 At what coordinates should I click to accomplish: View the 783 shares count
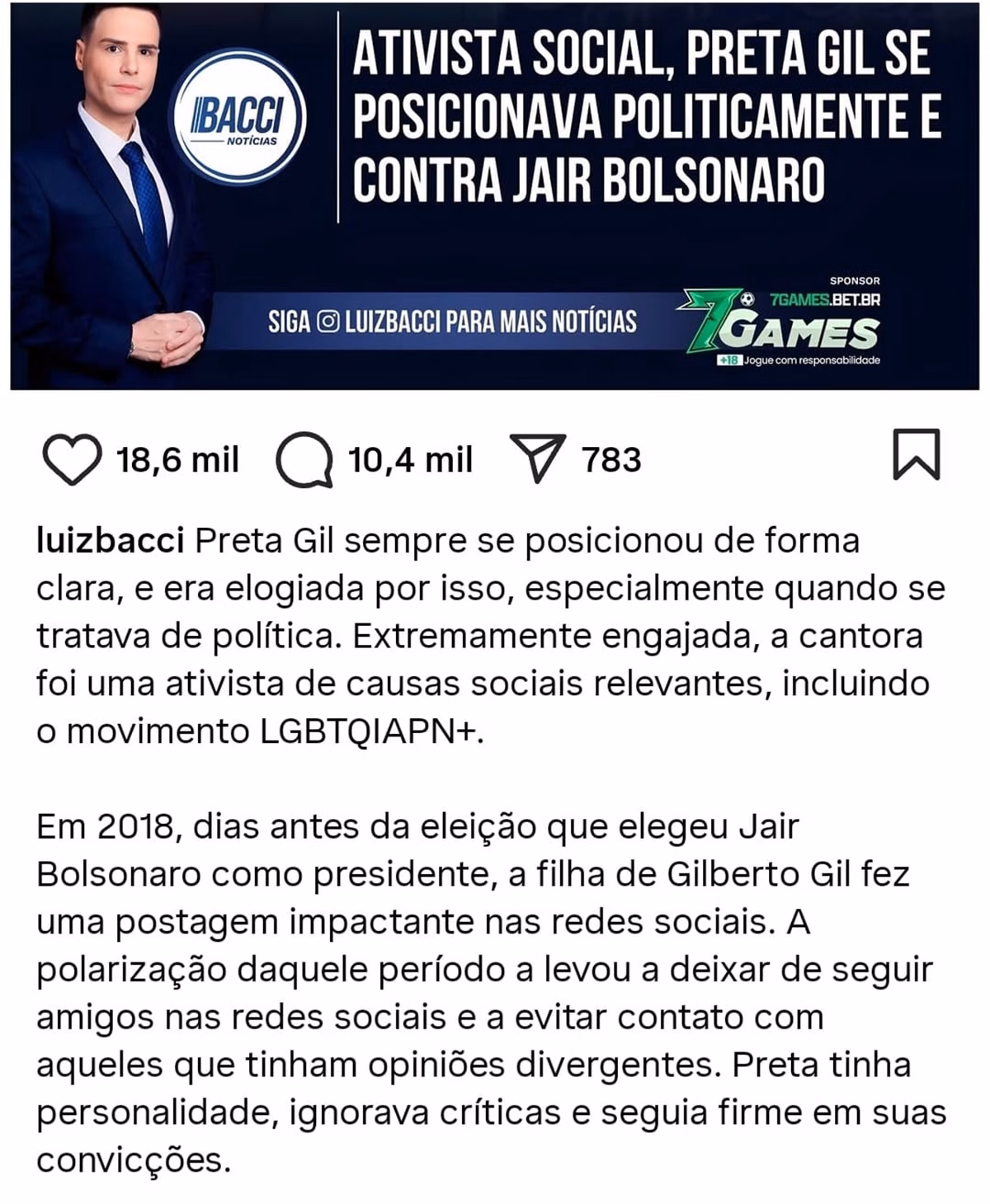point(611,459)
